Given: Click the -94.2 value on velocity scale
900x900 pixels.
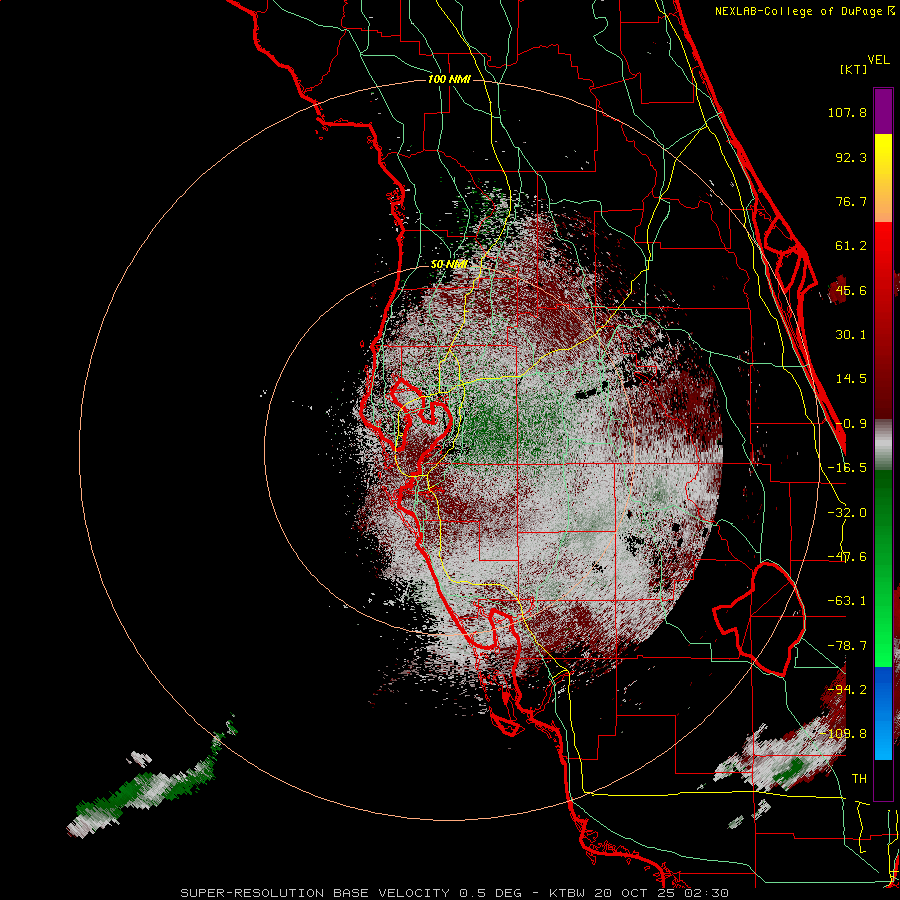Looking at the screenshot, I should coord(847,690).
